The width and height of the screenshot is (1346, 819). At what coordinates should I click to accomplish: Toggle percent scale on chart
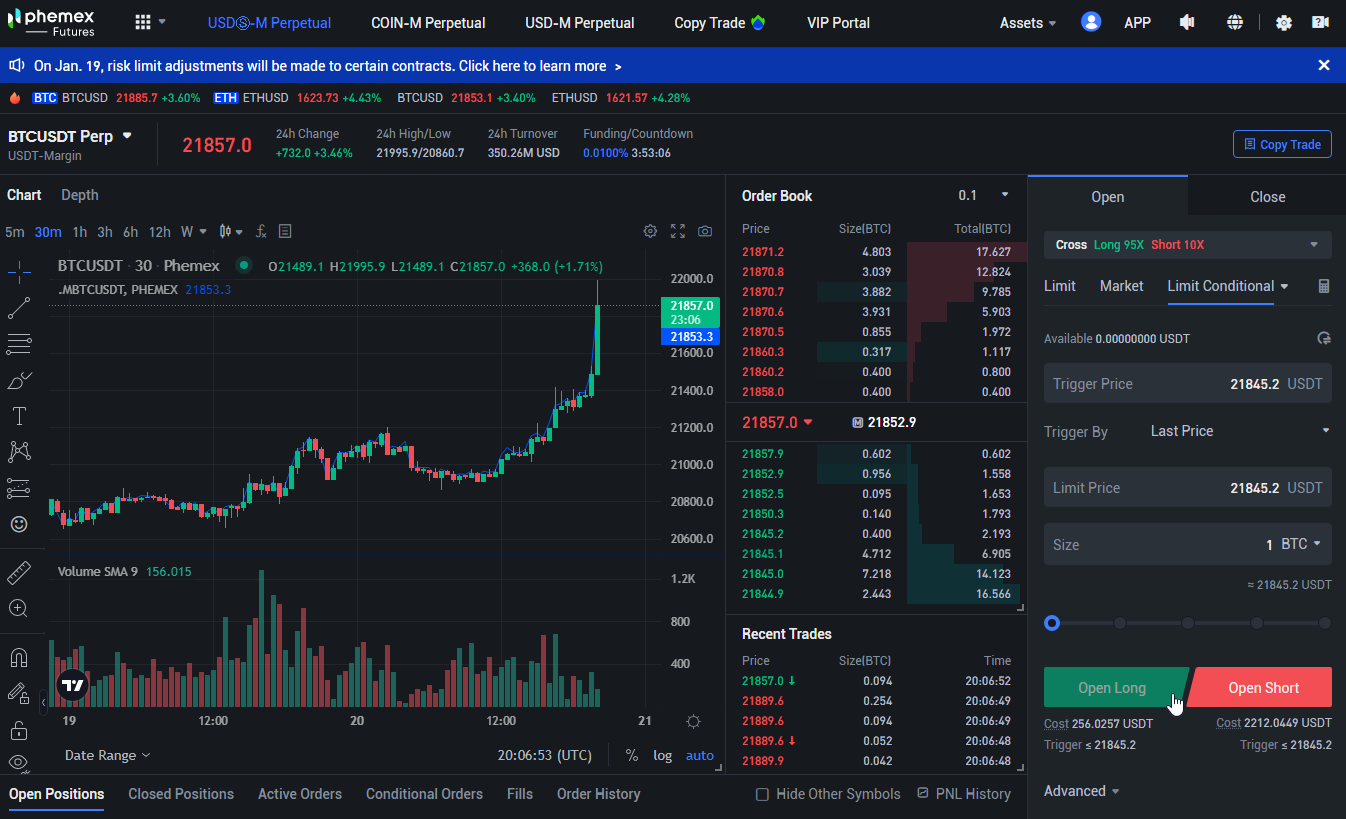[632, 755]
